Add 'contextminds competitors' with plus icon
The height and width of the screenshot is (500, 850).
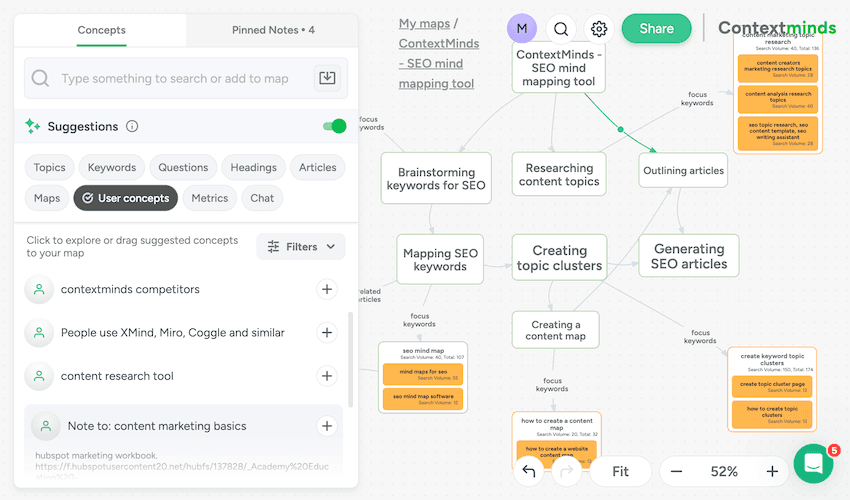tap(326, 289)
